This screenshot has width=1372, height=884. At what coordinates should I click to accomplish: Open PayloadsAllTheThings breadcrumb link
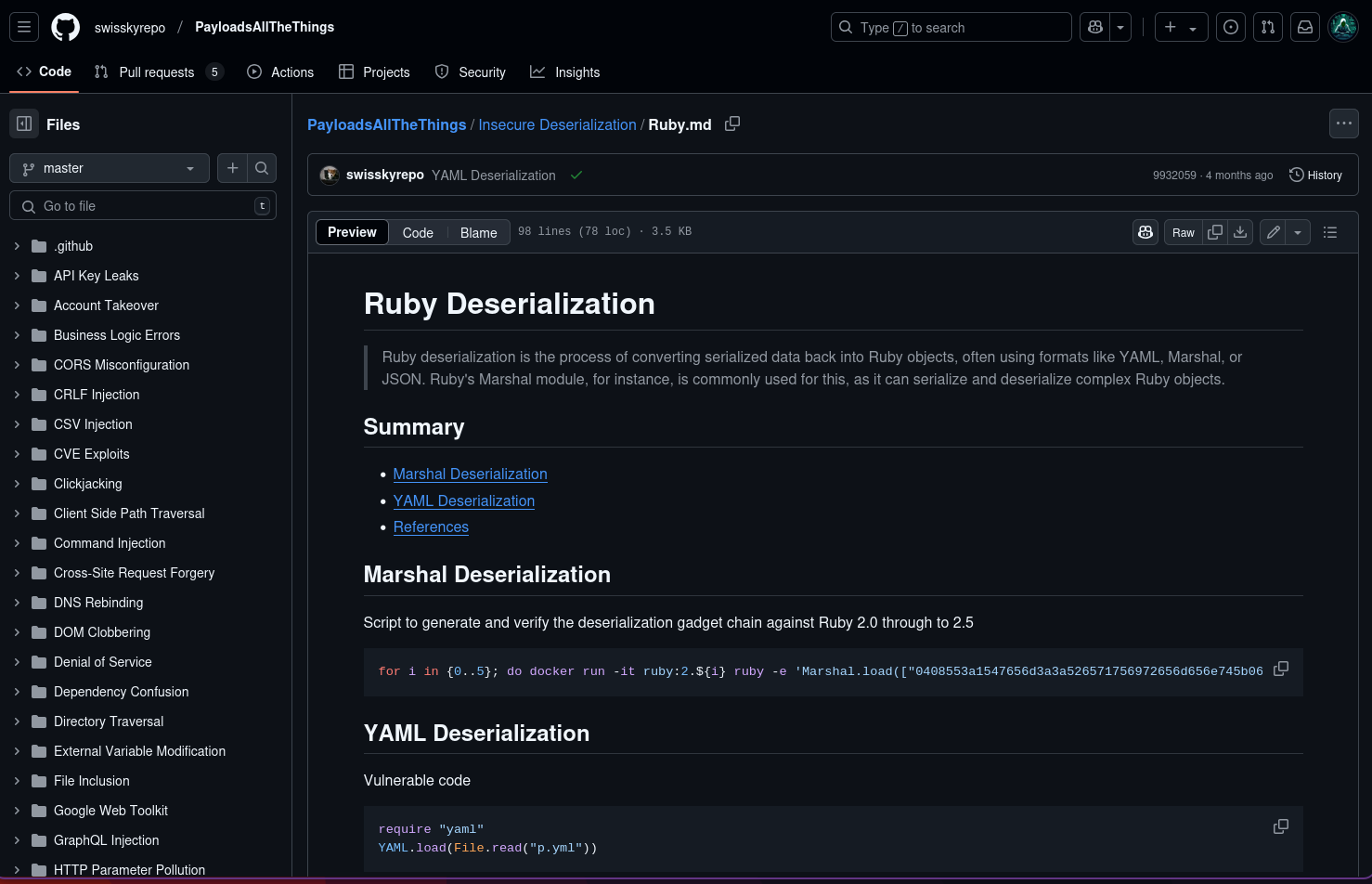tap(387, 124)
